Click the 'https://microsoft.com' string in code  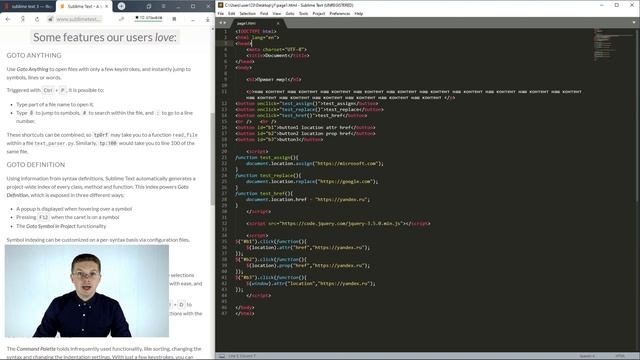click(x=347, y=164)
